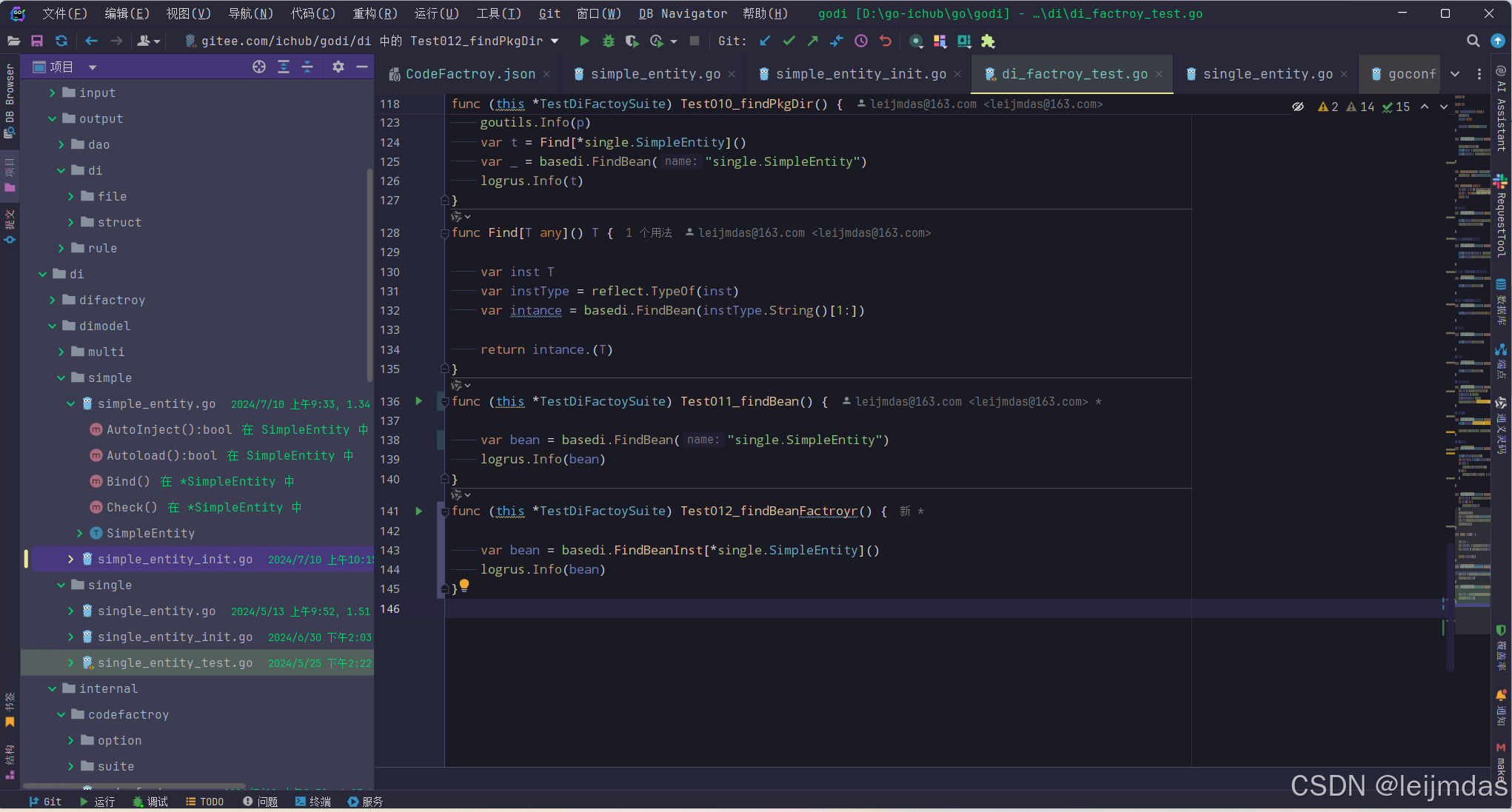Close the di_factroy_test.go tab

point(1159,74)
